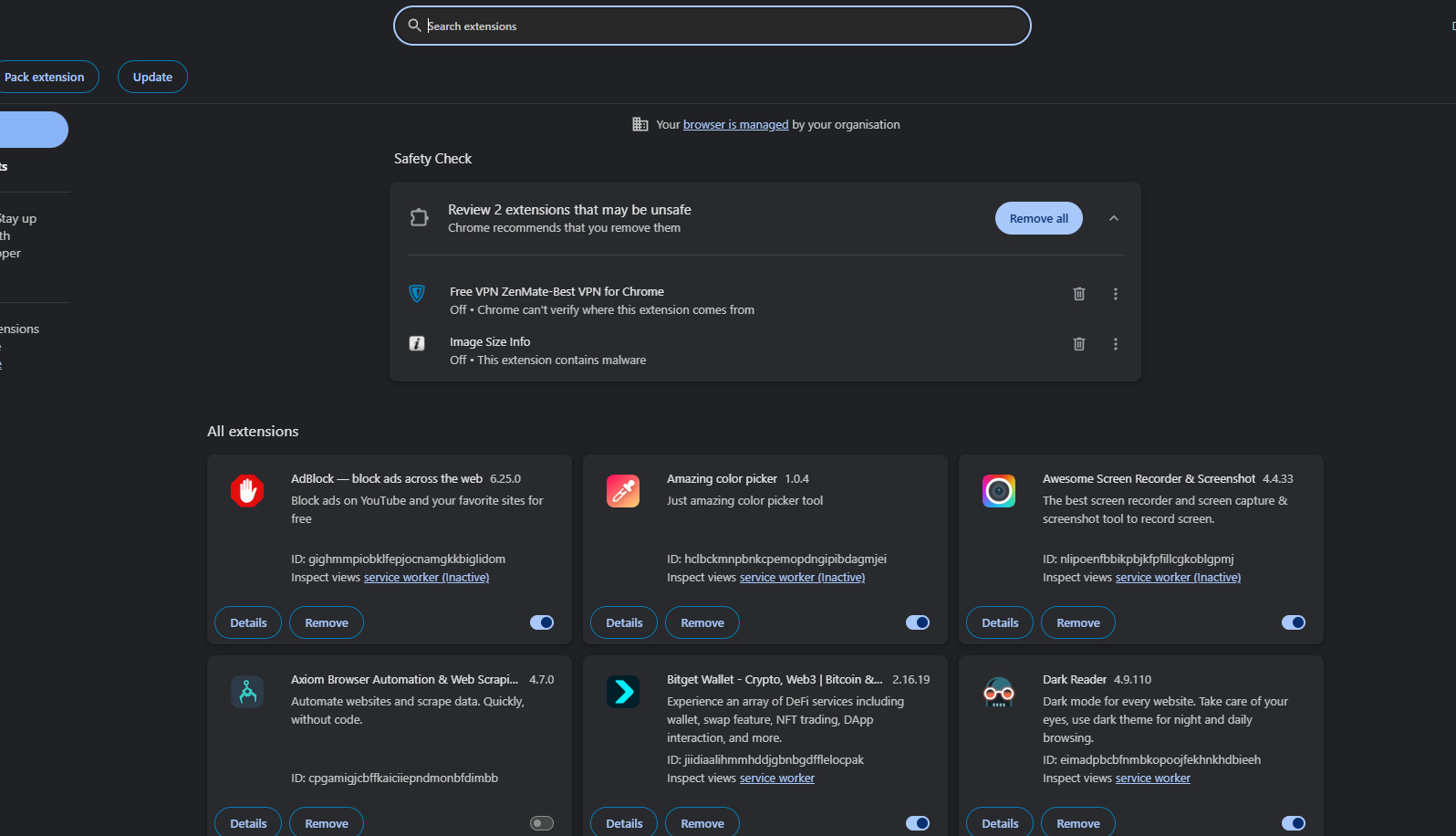Enable the Axiom Browser Automation toggle
Screen dimensions: 1456x836
point(542,823)
